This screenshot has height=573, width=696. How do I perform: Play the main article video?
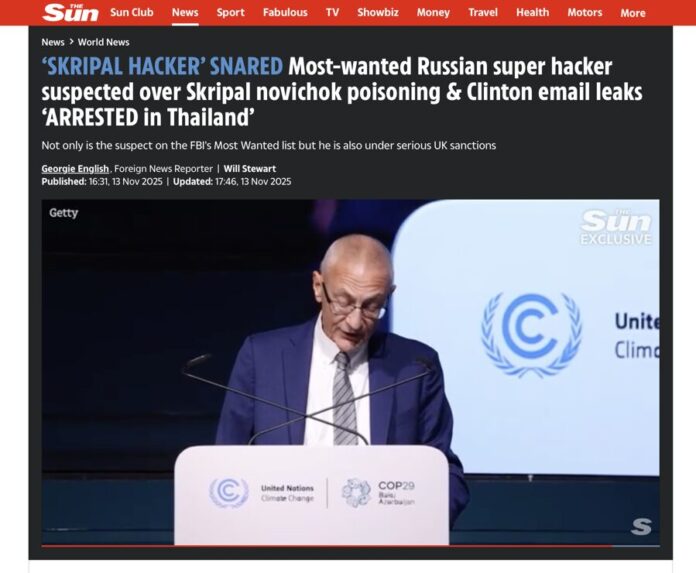click(351, 372)
